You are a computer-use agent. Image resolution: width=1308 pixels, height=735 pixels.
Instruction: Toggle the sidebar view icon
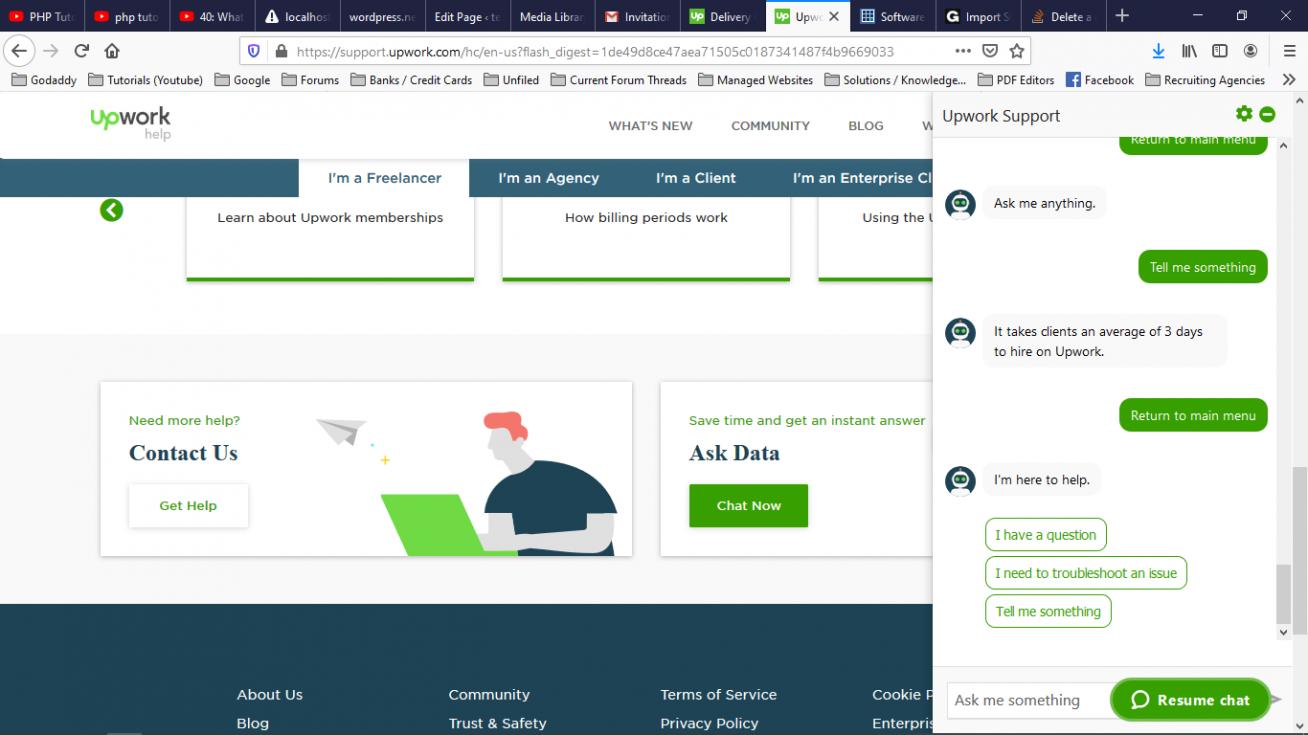tap(1220, 51)
